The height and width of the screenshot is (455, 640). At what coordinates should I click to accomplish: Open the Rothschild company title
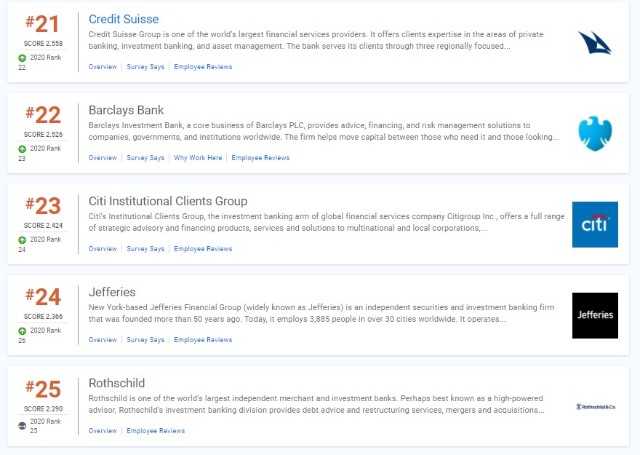118,383
